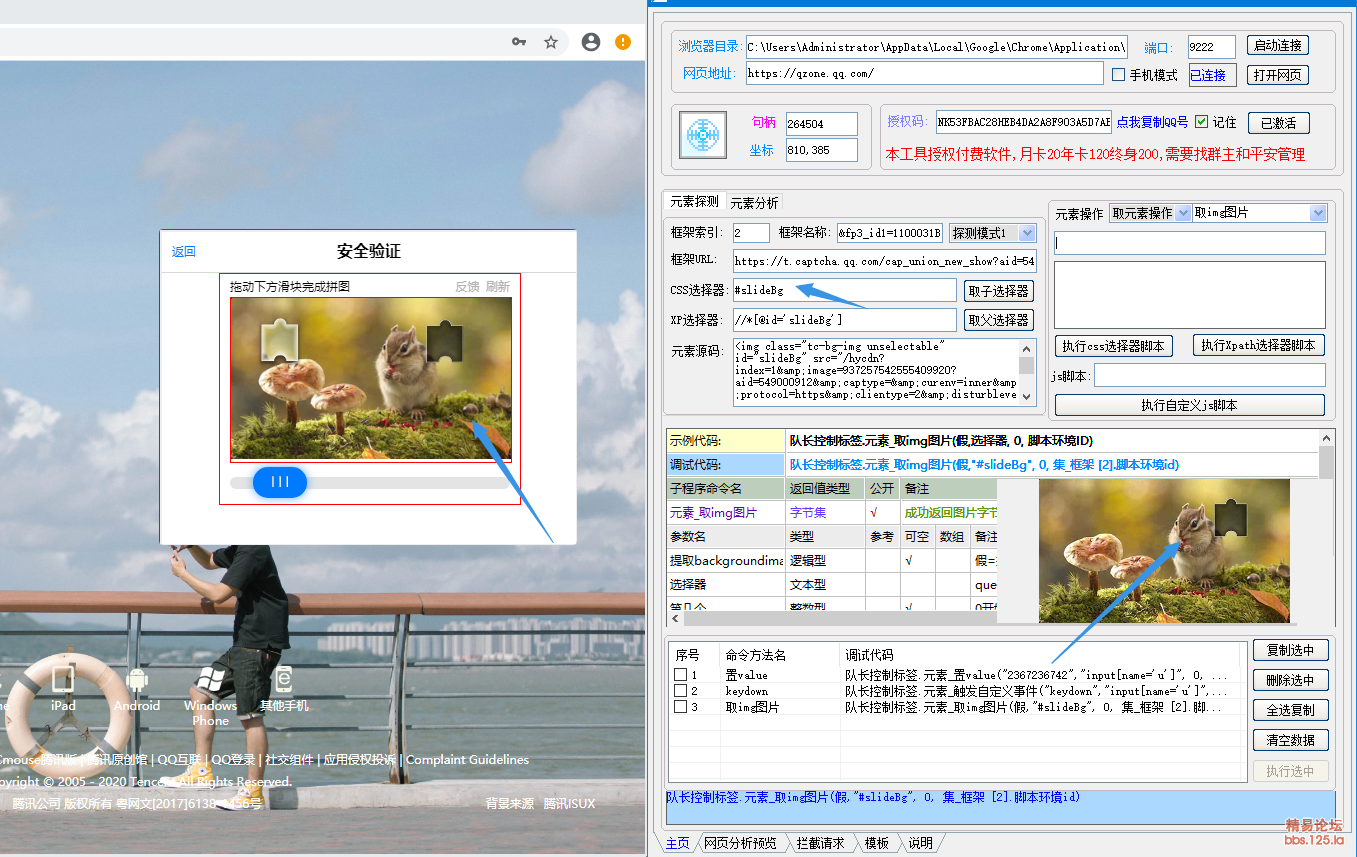Viewport: 1357px width, 857px height.
Task: Click the chipmunk preview image thumbnail
Action: pyautogui.click(x=1164, y=551)
